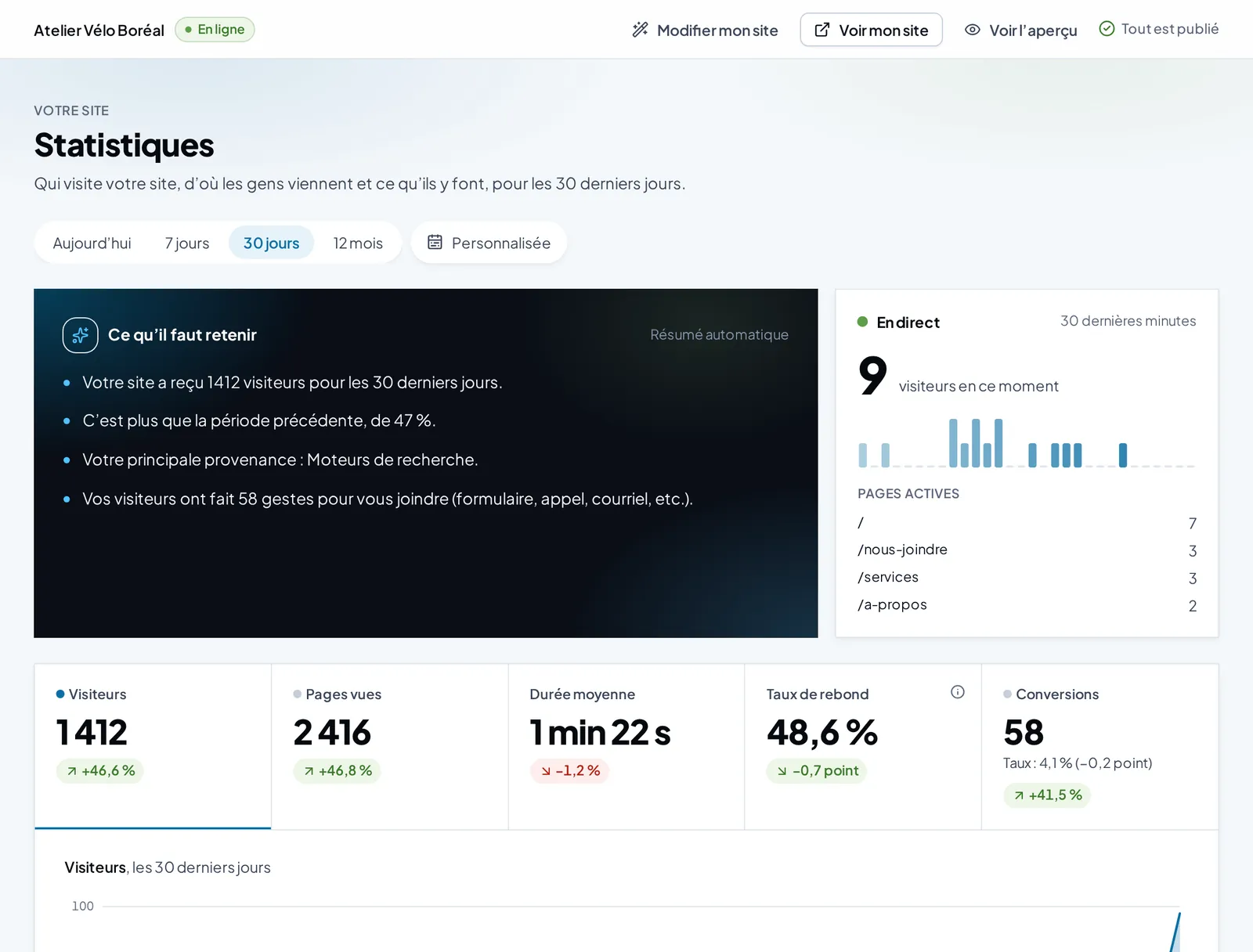Click the Visiteurs, les 30 derniers jours chart title
This screenshot has width=1253, height=952.
click(168, 867)
